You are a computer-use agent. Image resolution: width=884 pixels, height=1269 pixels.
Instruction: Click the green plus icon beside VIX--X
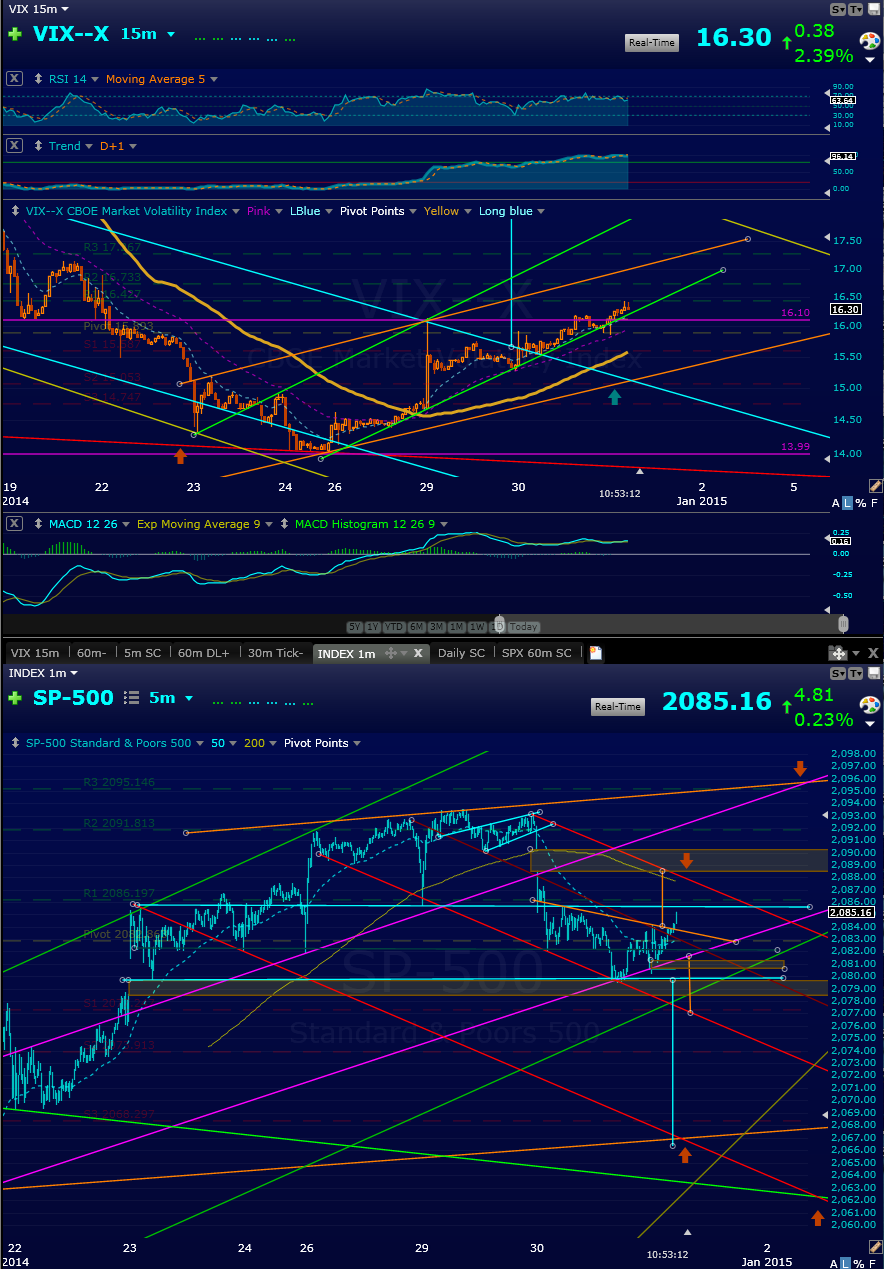click(15, 34)
